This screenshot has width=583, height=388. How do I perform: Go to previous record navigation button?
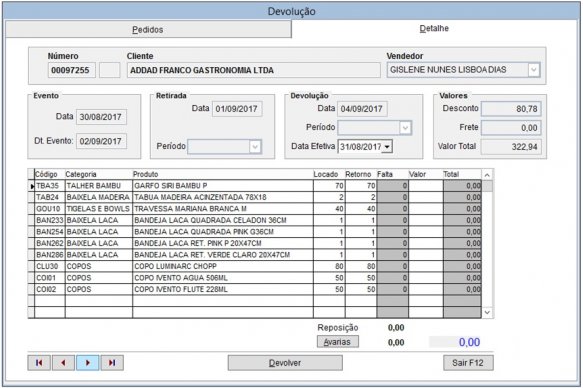[63, 363]
